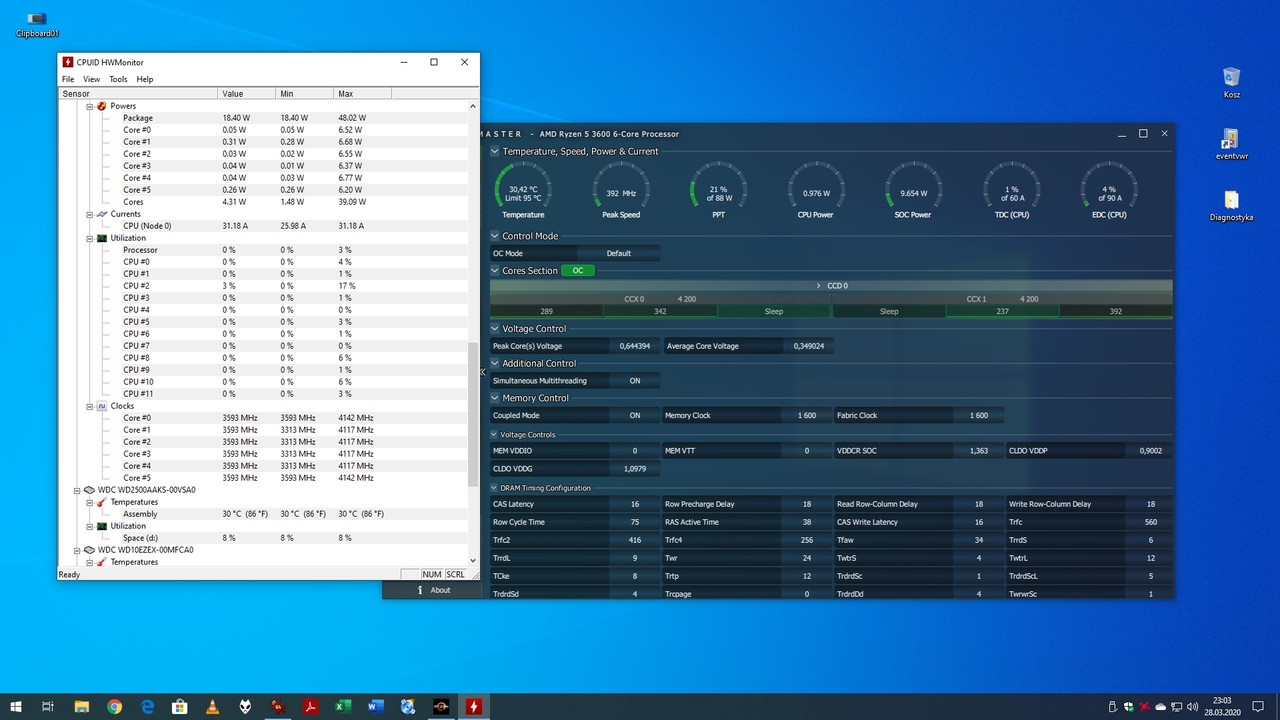Open the Tools menu in HWMonitor
Screen dimensions: 1280x720
(x=118, y=79)
